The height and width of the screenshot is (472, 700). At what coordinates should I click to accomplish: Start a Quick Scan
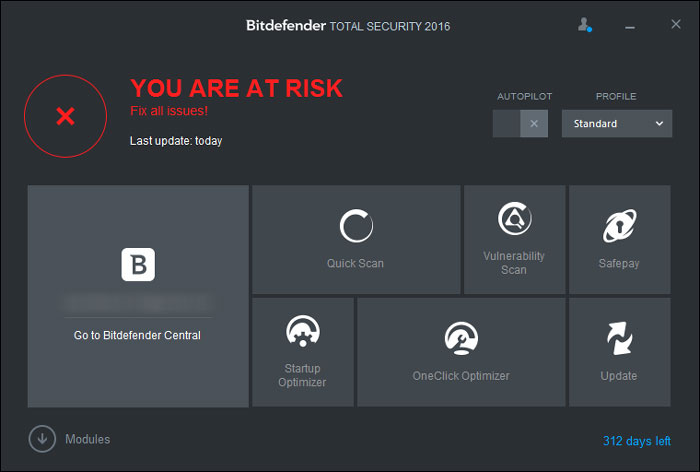coord(356,239)
